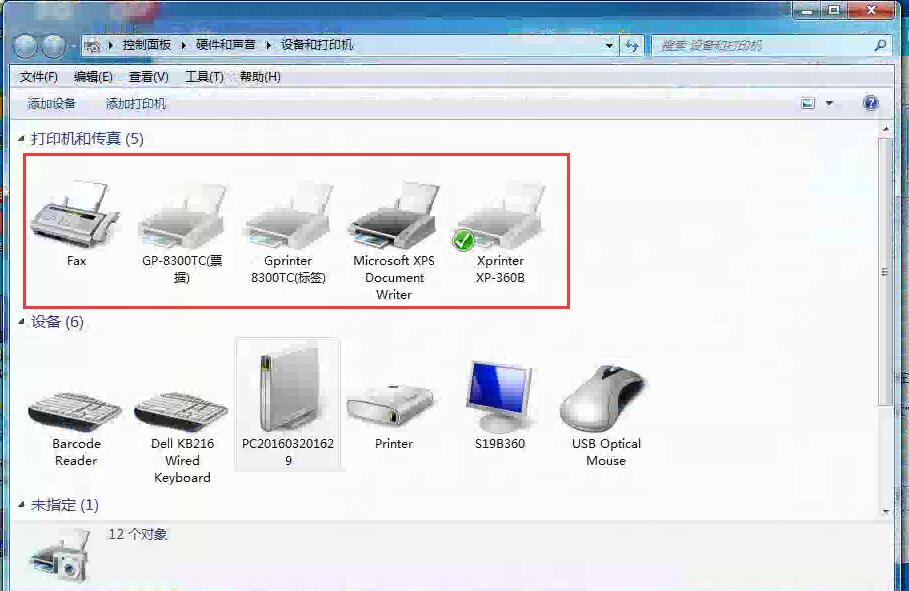Expand the arrow before 控制面板 in path

[x=110, y=45]
